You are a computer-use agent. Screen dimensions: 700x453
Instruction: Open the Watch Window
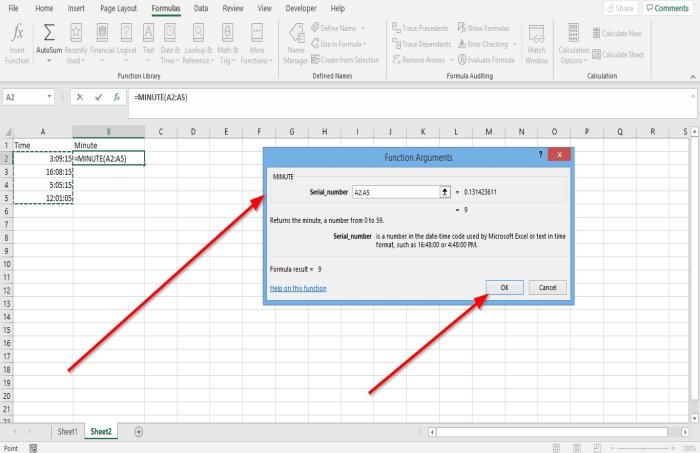(536, 44)
